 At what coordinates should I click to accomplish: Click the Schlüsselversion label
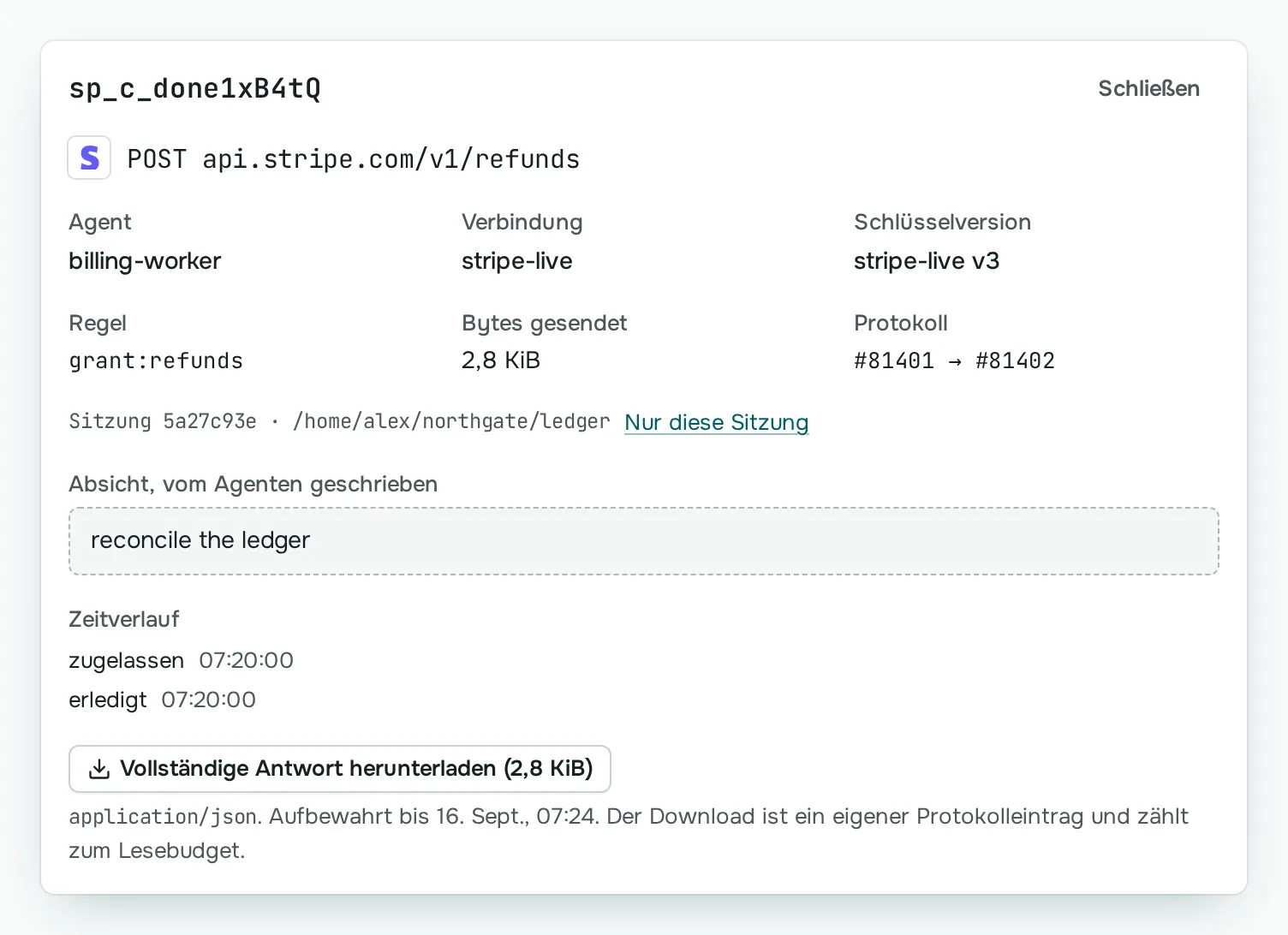942,222
